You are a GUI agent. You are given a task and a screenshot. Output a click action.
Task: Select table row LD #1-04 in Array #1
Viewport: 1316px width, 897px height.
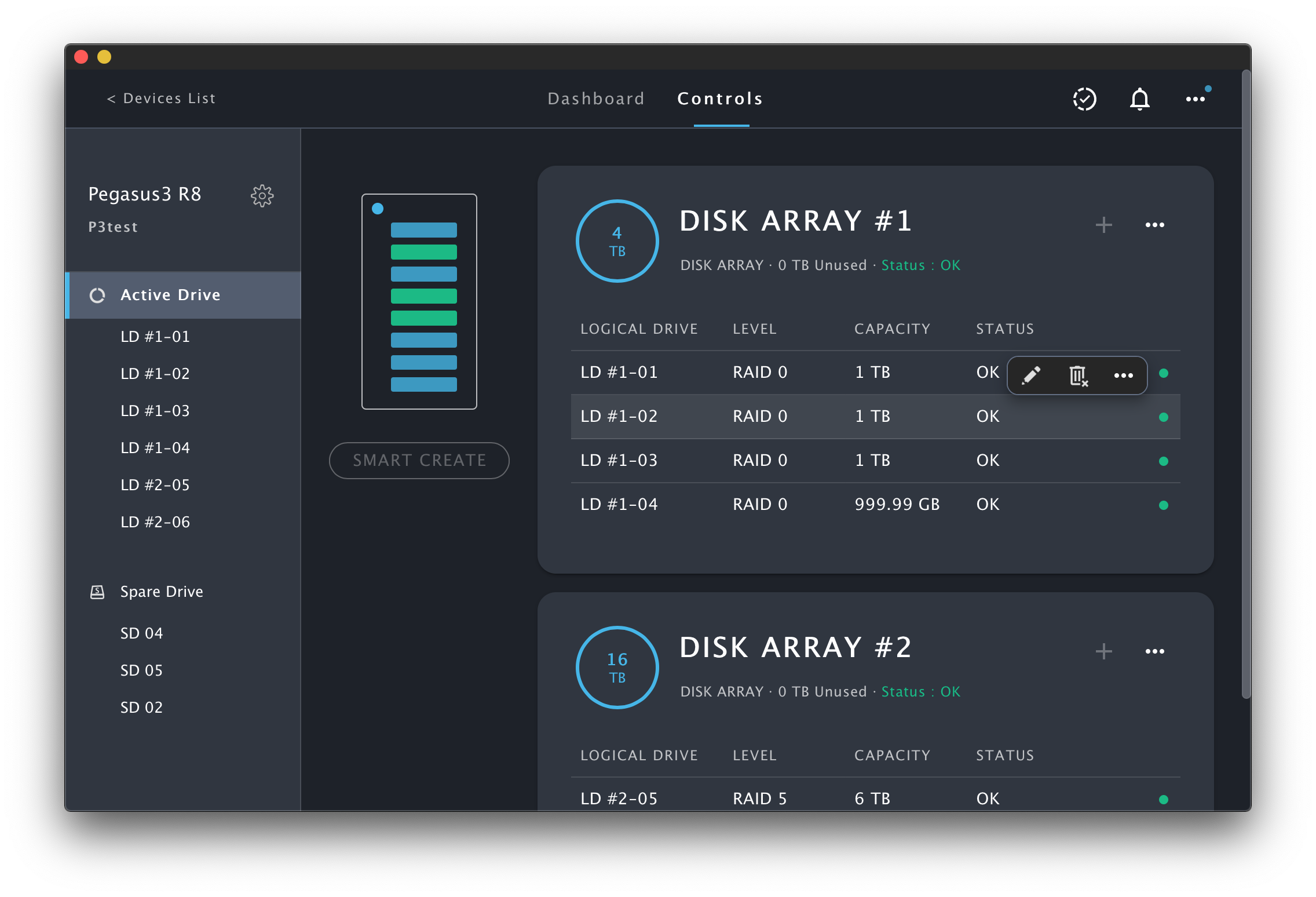click(x=875, y=505)
